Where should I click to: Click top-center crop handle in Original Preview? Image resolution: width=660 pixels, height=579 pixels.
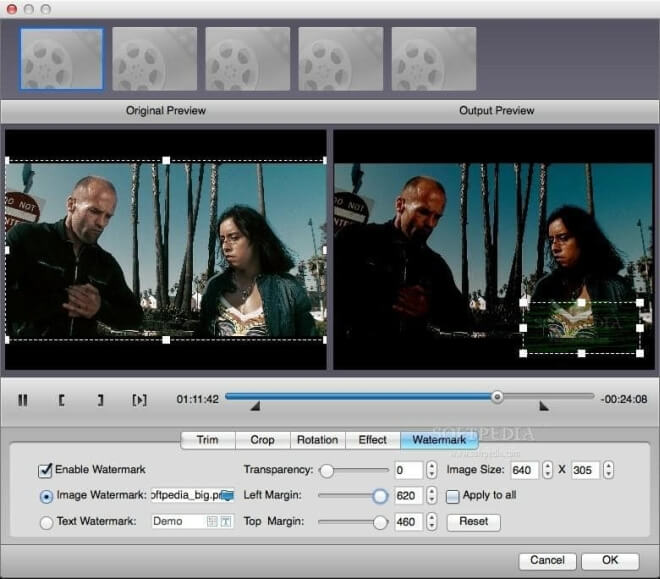pos(166,160)
